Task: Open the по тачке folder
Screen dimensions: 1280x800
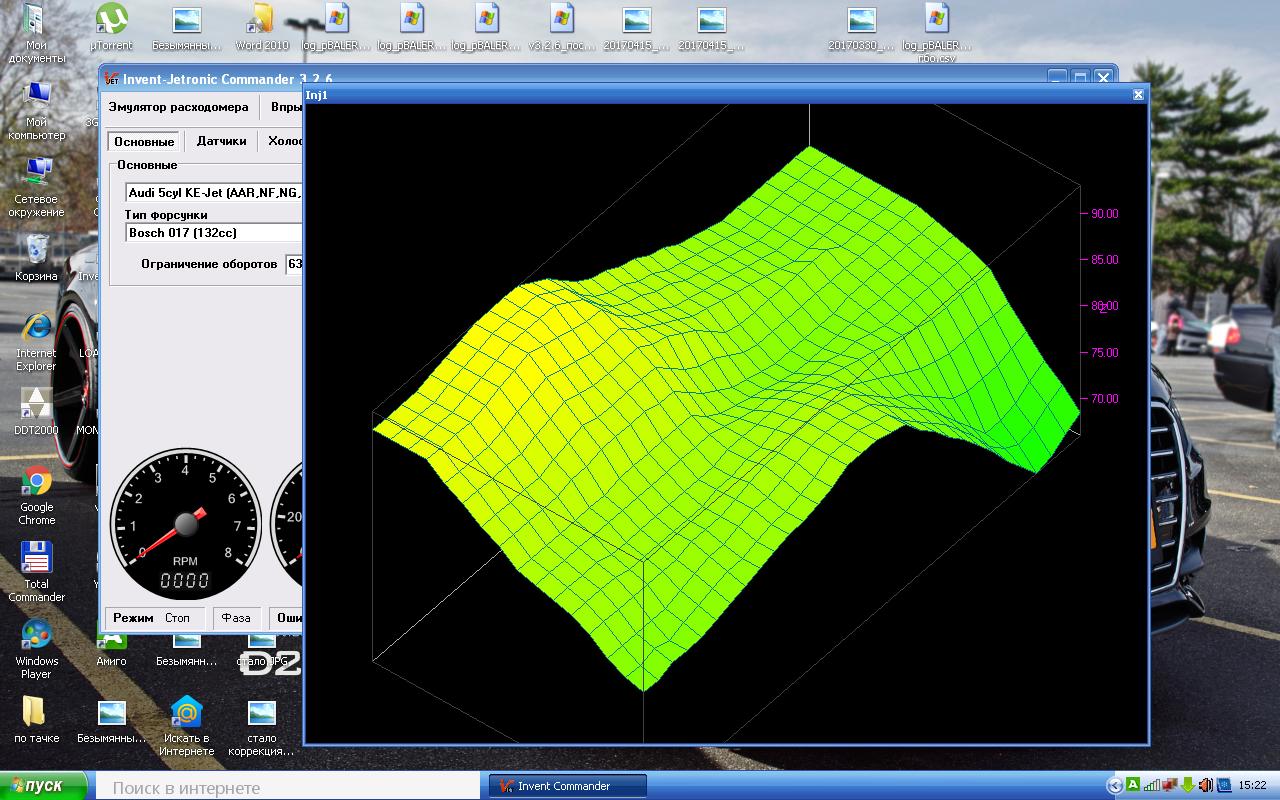Action: coord(37,720)
